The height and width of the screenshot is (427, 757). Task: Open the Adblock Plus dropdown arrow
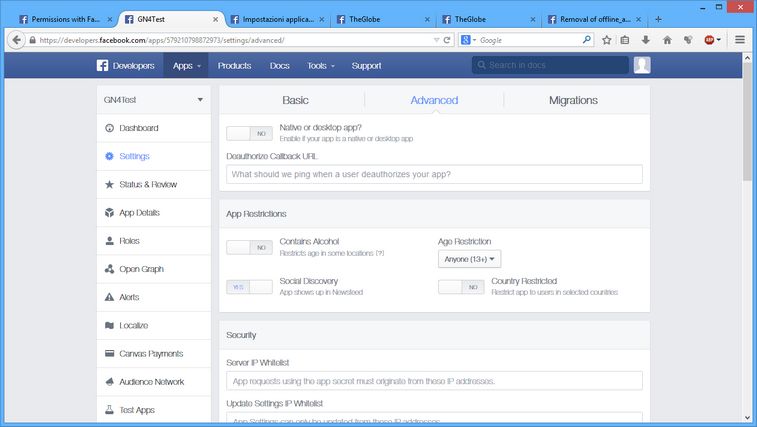pyautogui.click(x=719, y=40)
